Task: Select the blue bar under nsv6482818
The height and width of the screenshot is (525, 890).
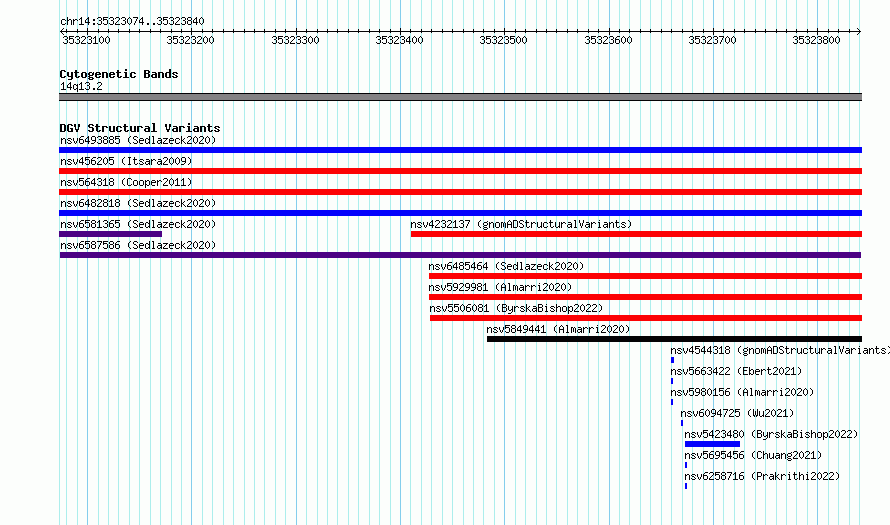Action: pos(460,213)
